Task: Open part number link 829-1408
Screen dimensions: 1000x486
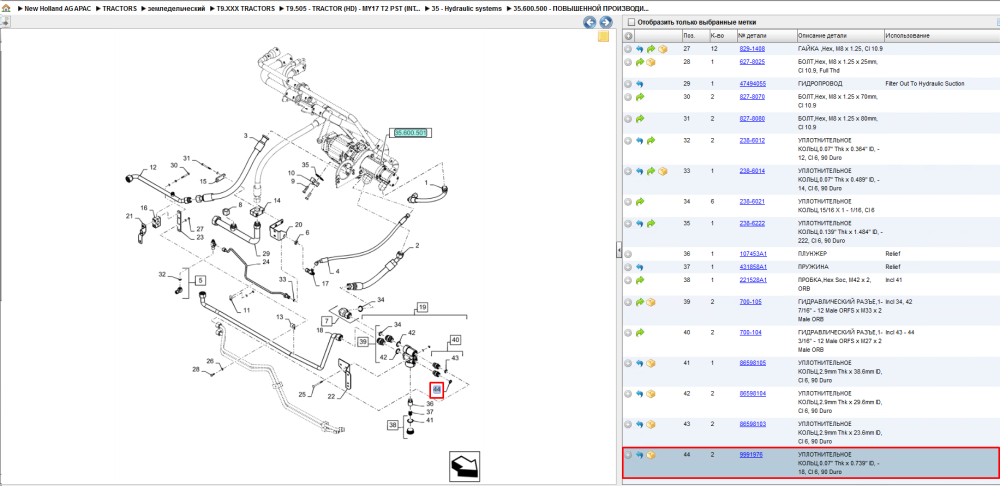Action: [752, 49]
